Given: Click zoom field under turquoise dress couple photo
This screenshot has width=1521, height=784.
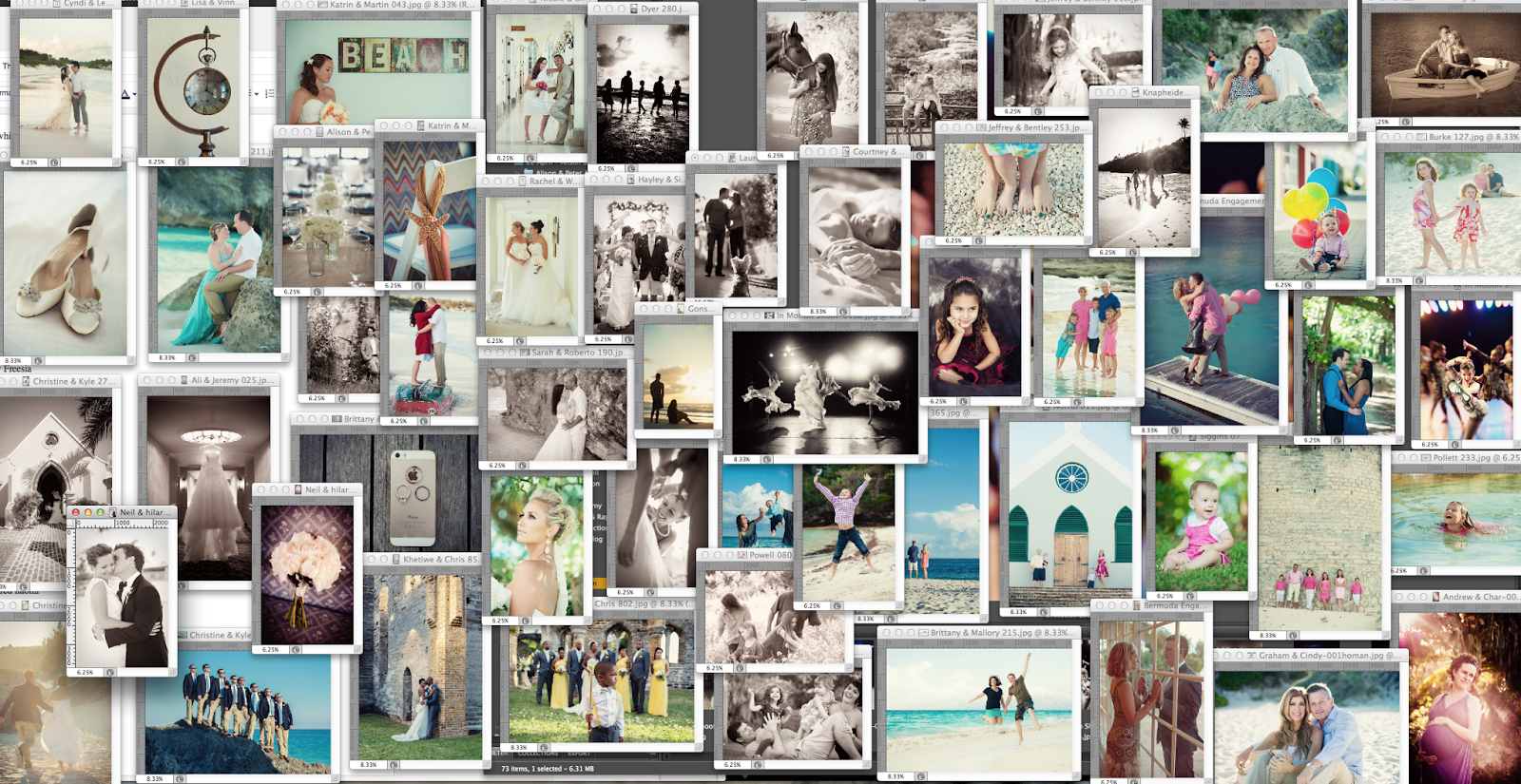Looking at the screenshot, I should tap(167, 357).
